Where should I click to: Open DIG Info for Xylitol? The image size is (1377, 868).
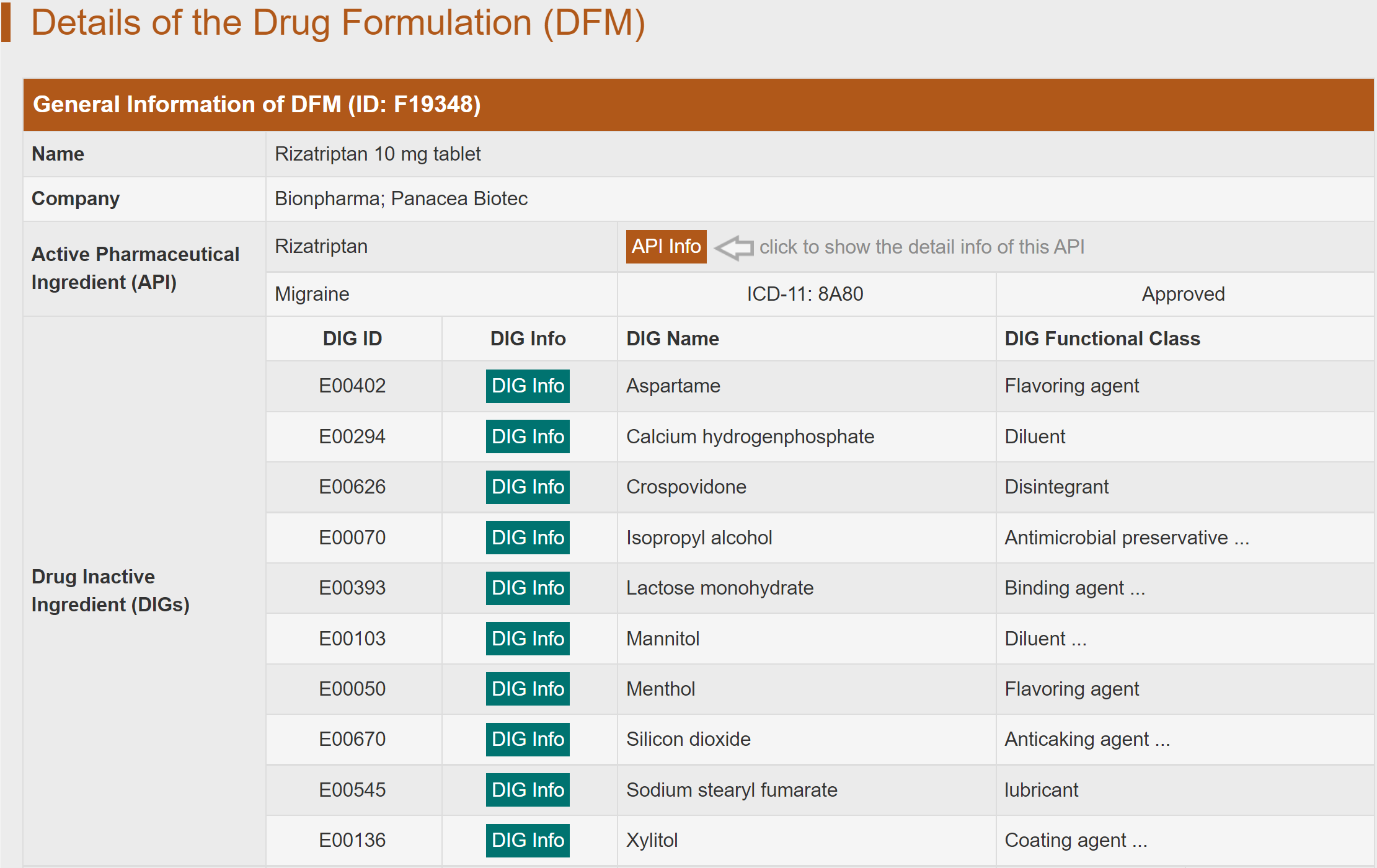[527, 840]
